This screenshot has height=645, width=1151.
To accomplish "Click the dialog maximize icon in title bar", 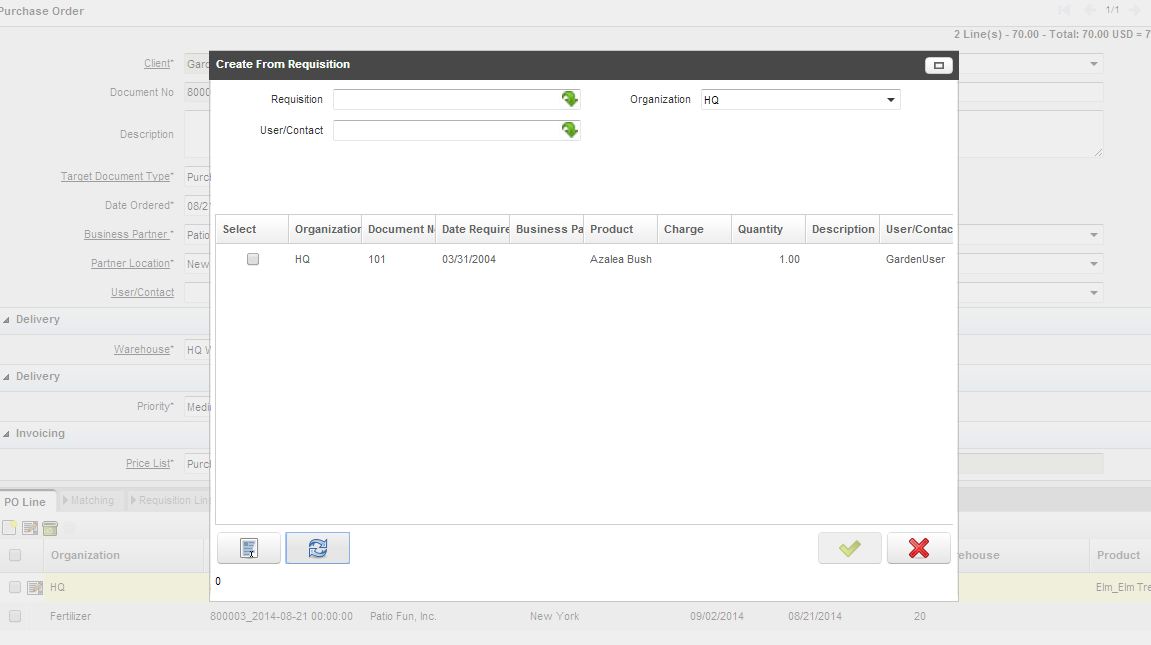I will coord(938,65).
